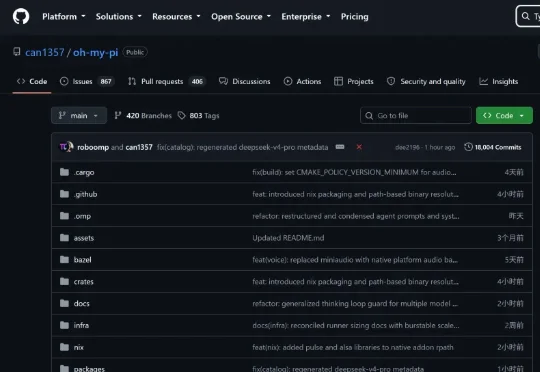View the 420 Branches link
Screen dimensions: 540x372
point(143,115)
